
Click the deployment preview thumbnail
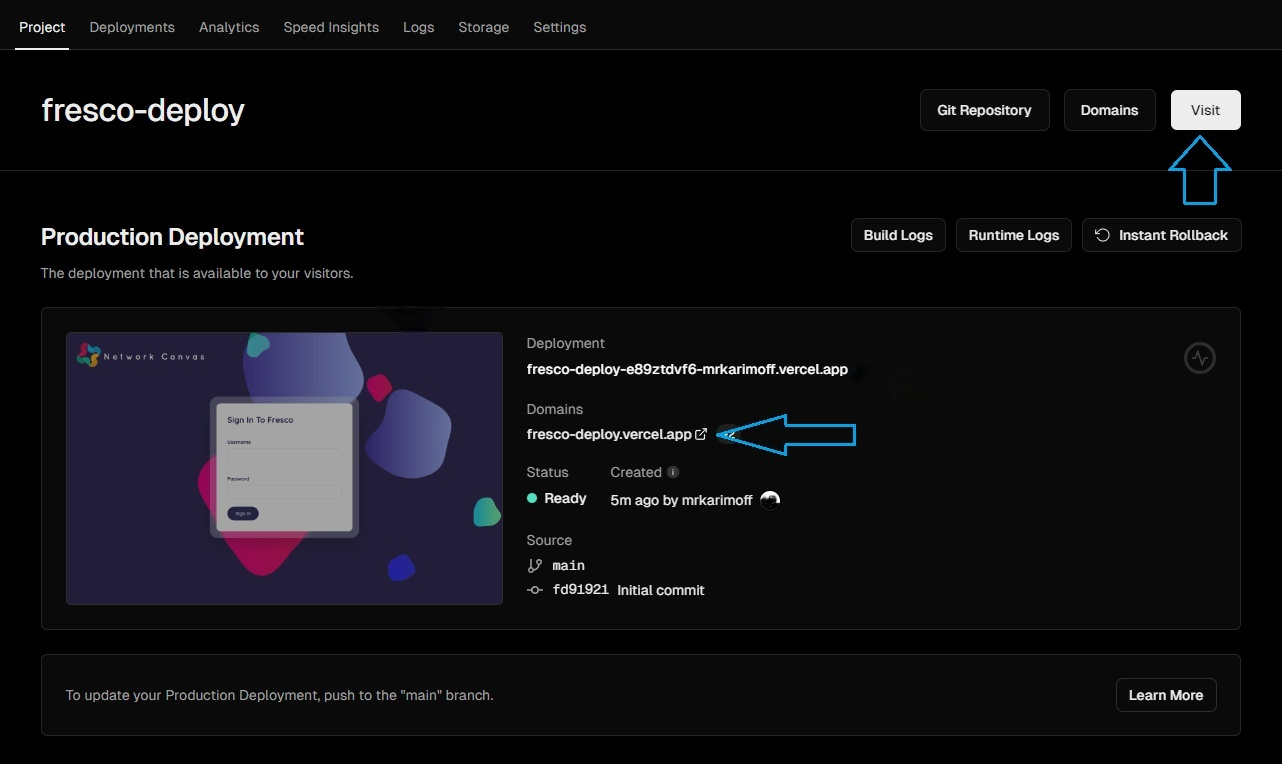click(284, 468)
